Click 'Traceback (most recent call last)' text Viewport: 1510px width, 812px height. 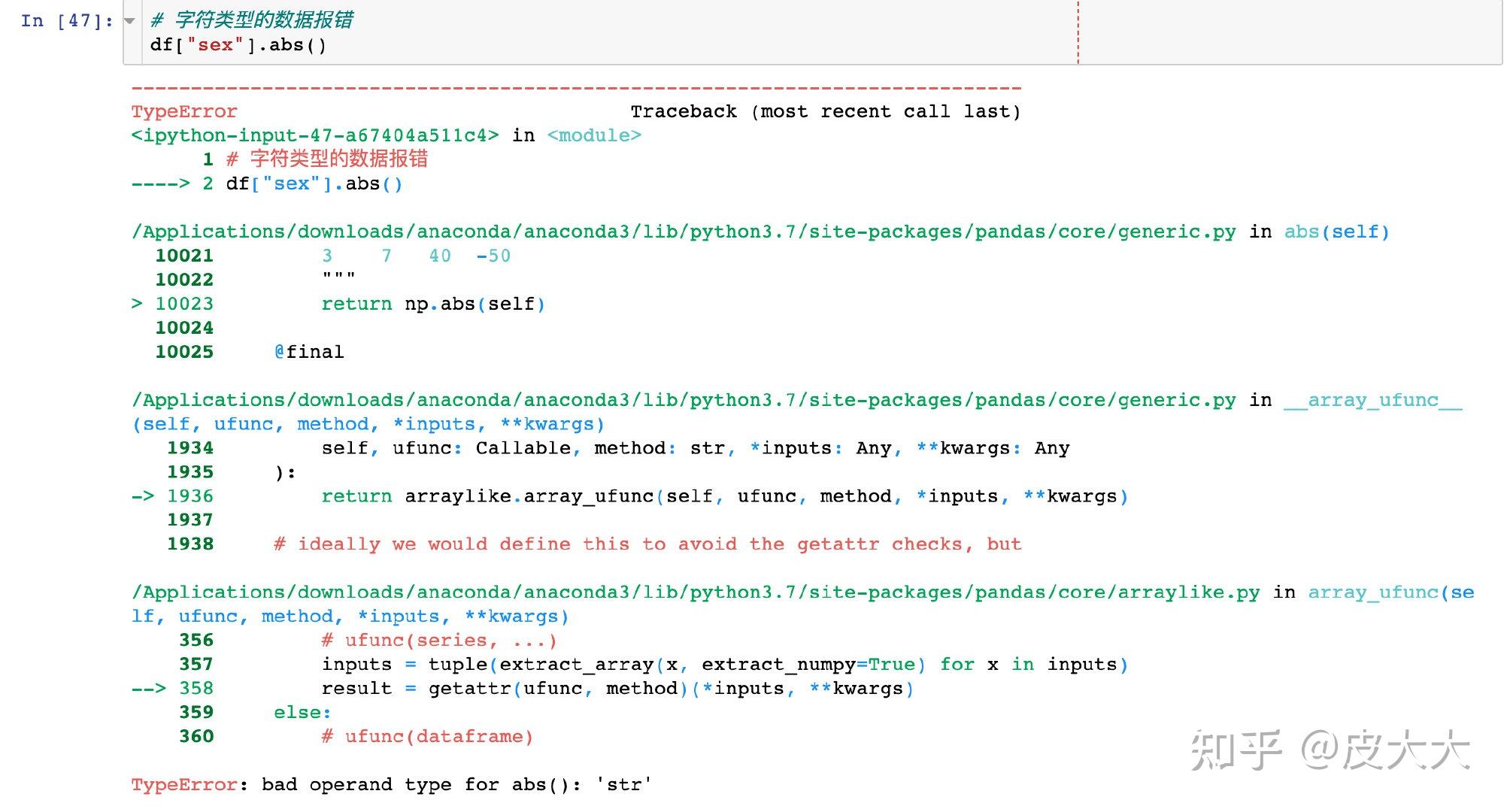[x=825, y=111]
